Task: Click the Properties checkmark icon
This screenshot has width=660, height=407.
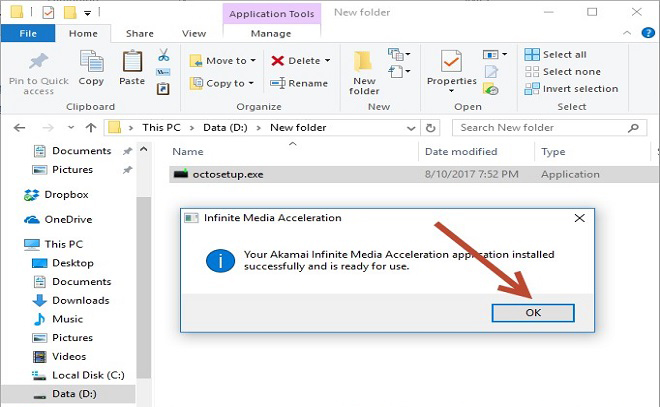Action: [x=451, y=61]
